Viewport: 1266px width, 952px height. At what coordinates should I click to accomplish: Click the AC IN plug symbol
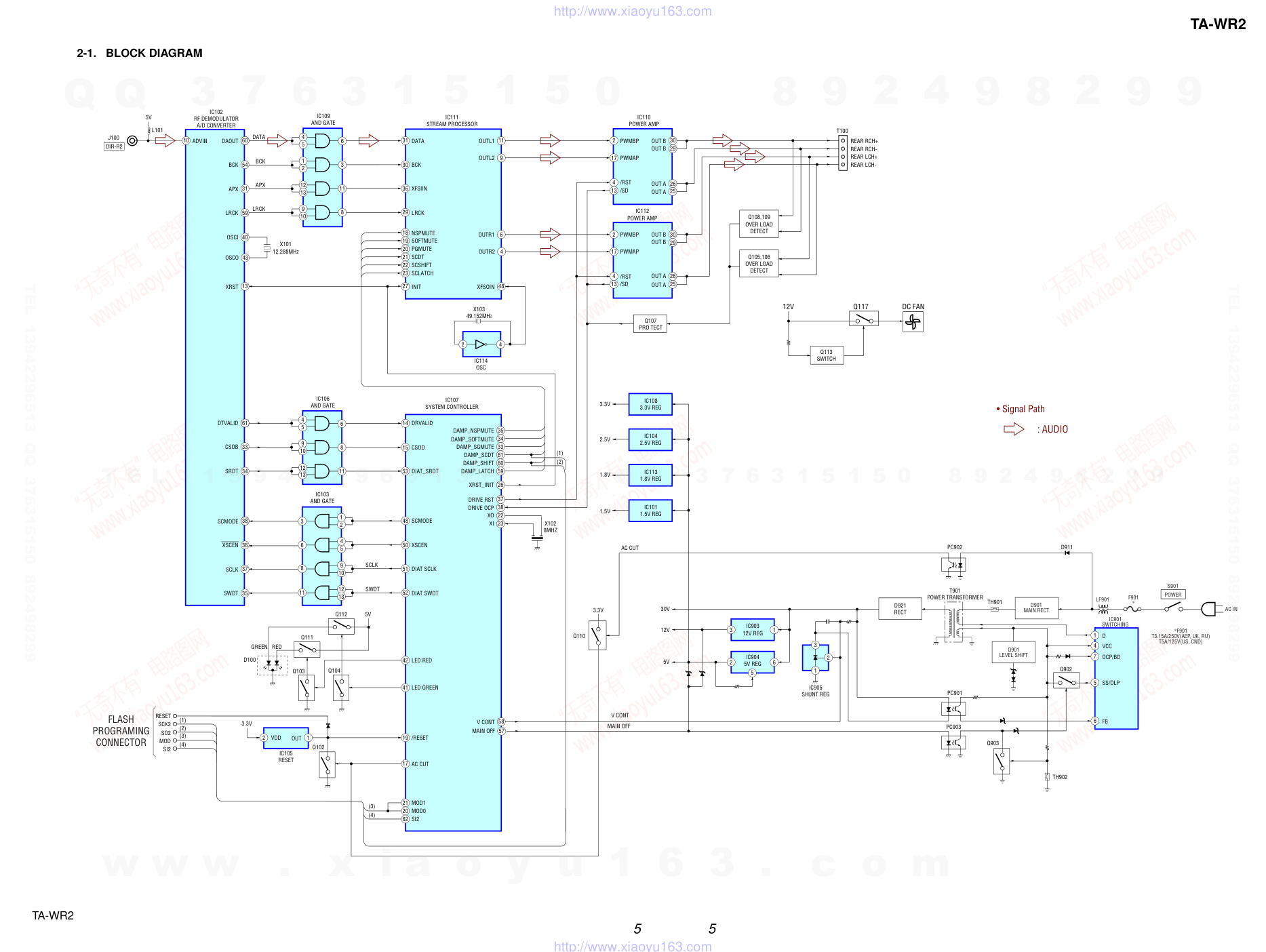pos(1208,609)
